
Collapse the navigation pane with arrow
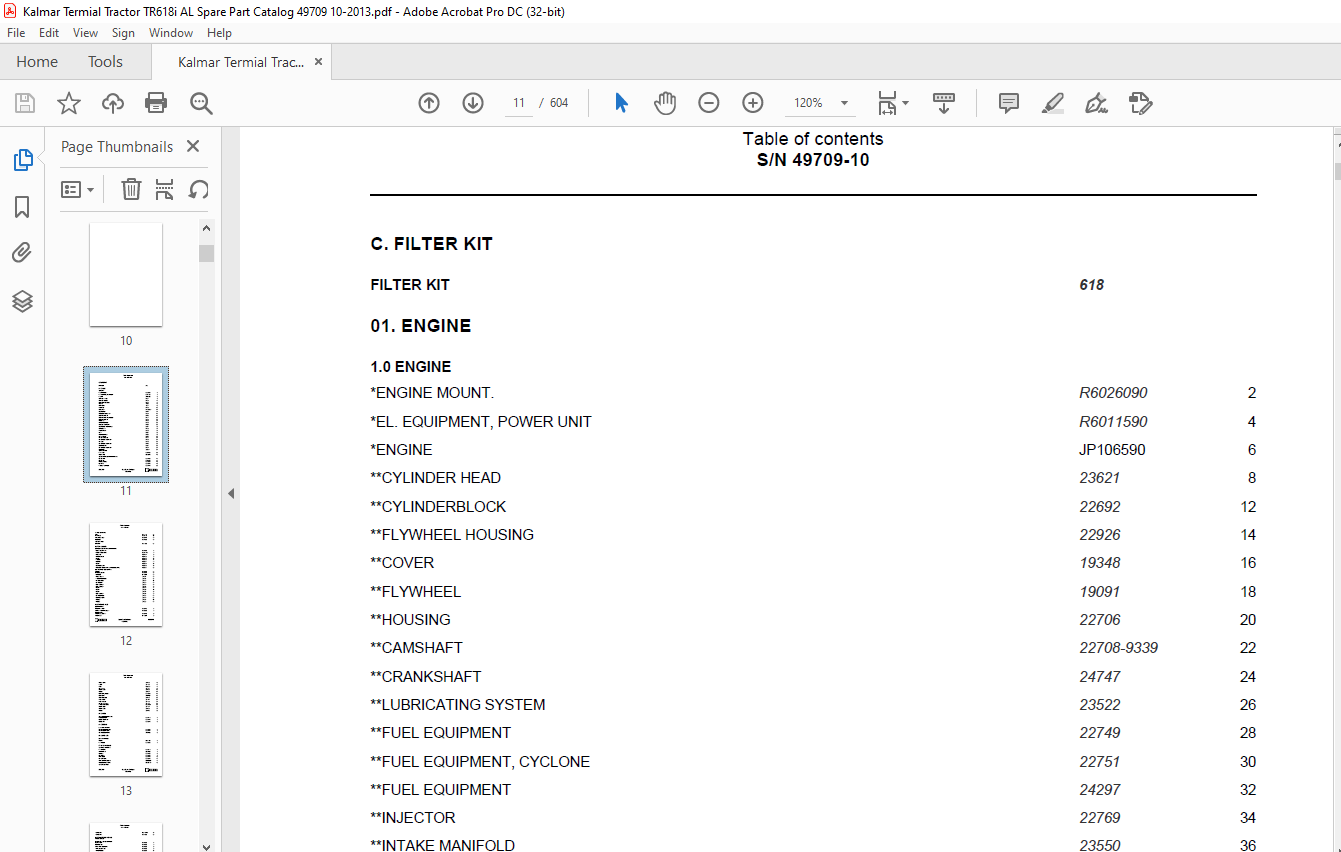231,493
